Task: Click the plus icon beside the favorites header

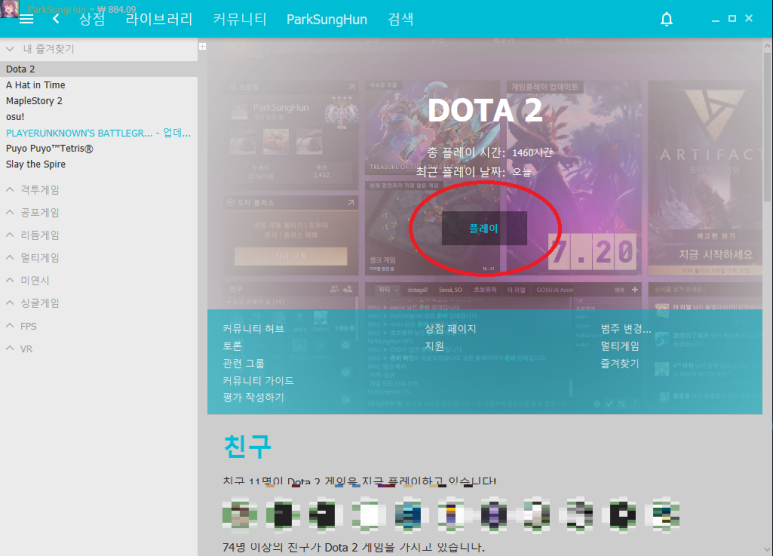Action: tap(202, 46)
